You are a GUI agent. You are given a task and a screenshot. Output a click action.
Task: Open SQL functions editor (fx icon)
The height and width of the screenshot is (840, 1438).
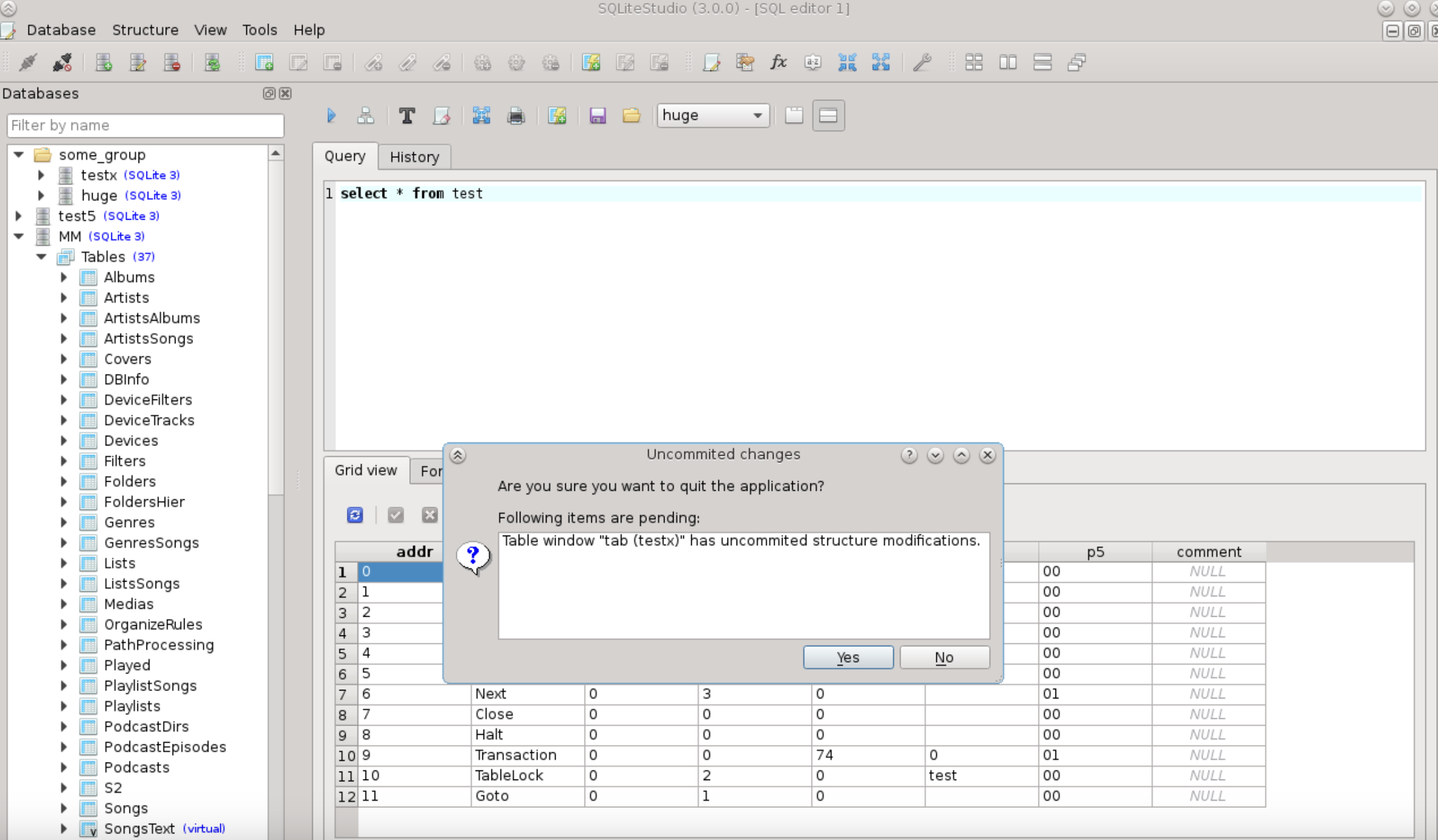[779, 62]
